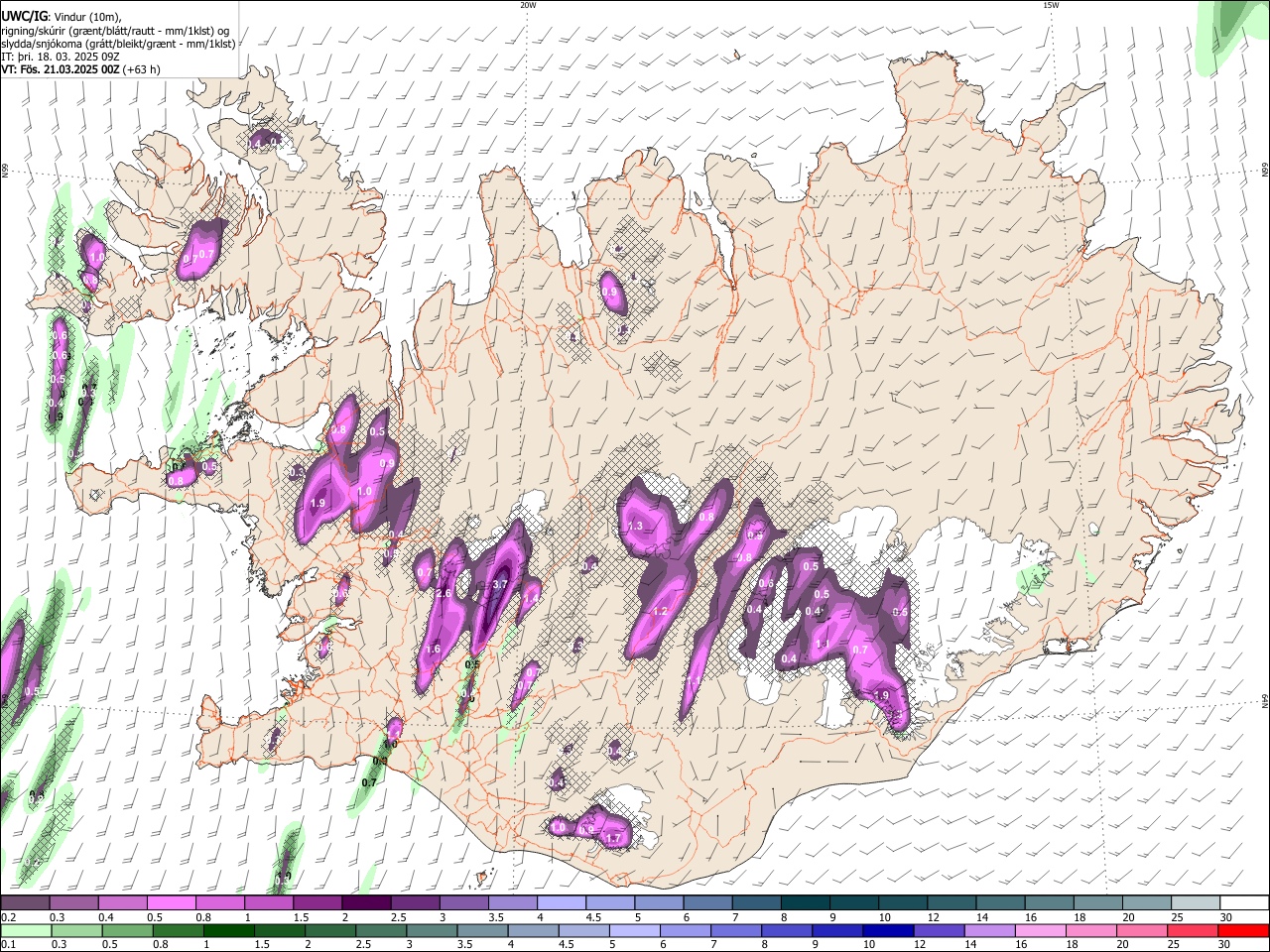The height and width of the screenshot is (952, 1270).
Task: Click the "15W" longitude label at top
Action: coord(1051,5)
